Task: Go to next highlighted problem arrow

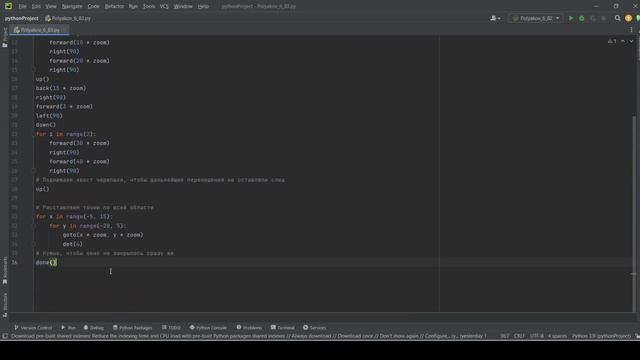Action: point(631,41)
